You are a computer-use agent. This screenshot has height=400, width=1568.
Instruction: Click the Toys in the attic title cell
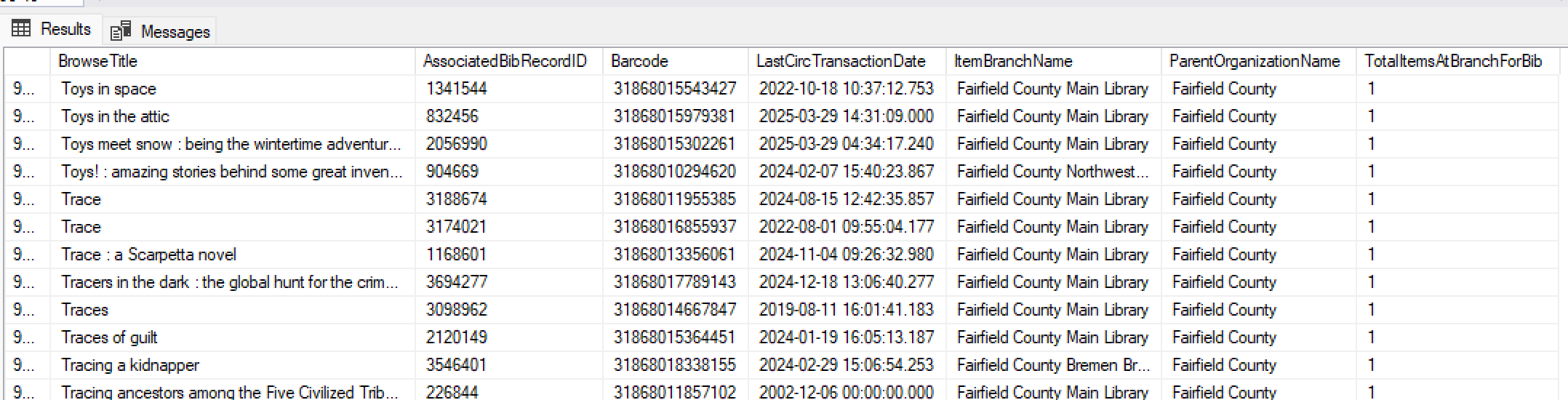click(233, 116)
